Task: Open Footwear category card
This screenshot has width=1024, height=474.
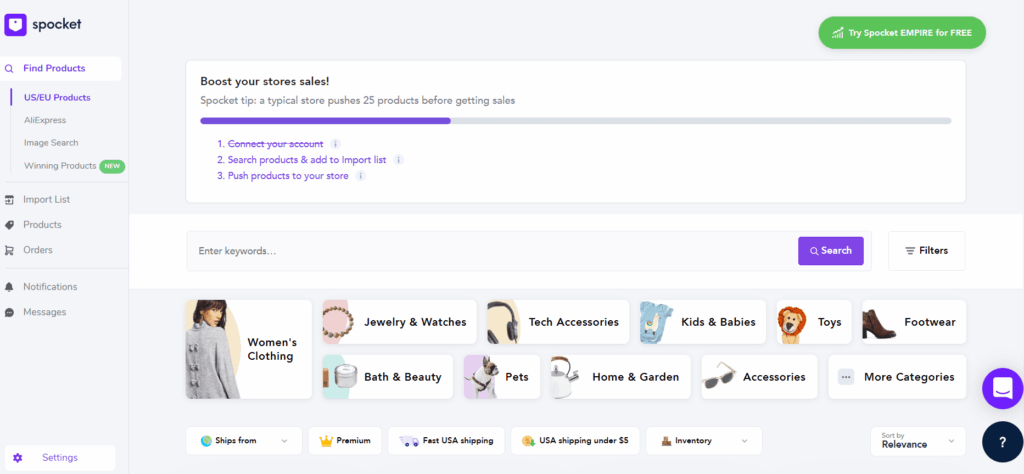Action: coord(914,322)
